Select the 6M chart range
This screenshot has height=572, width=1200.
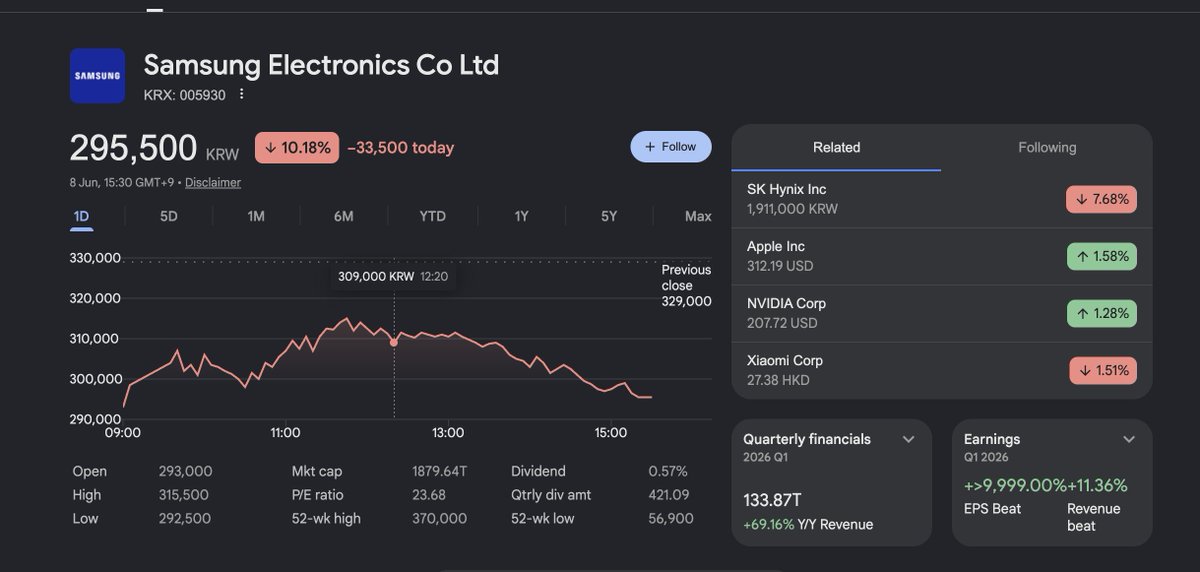(343, 216)
